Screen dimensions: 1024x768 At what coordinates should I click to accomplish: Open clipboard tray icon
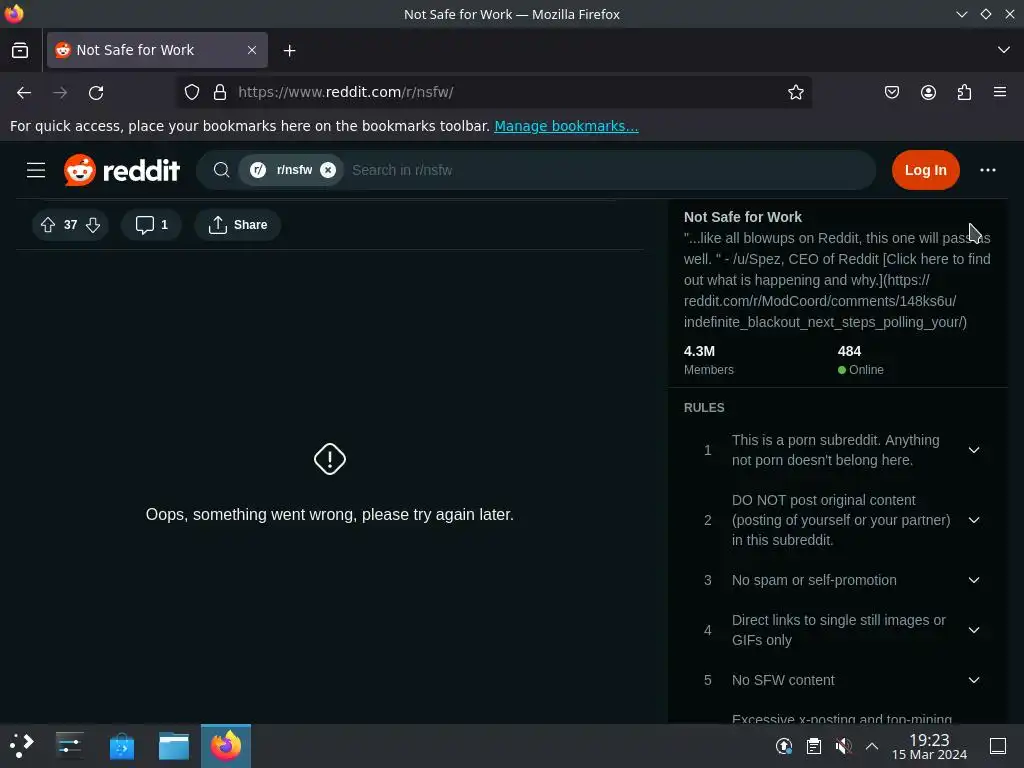814,746
